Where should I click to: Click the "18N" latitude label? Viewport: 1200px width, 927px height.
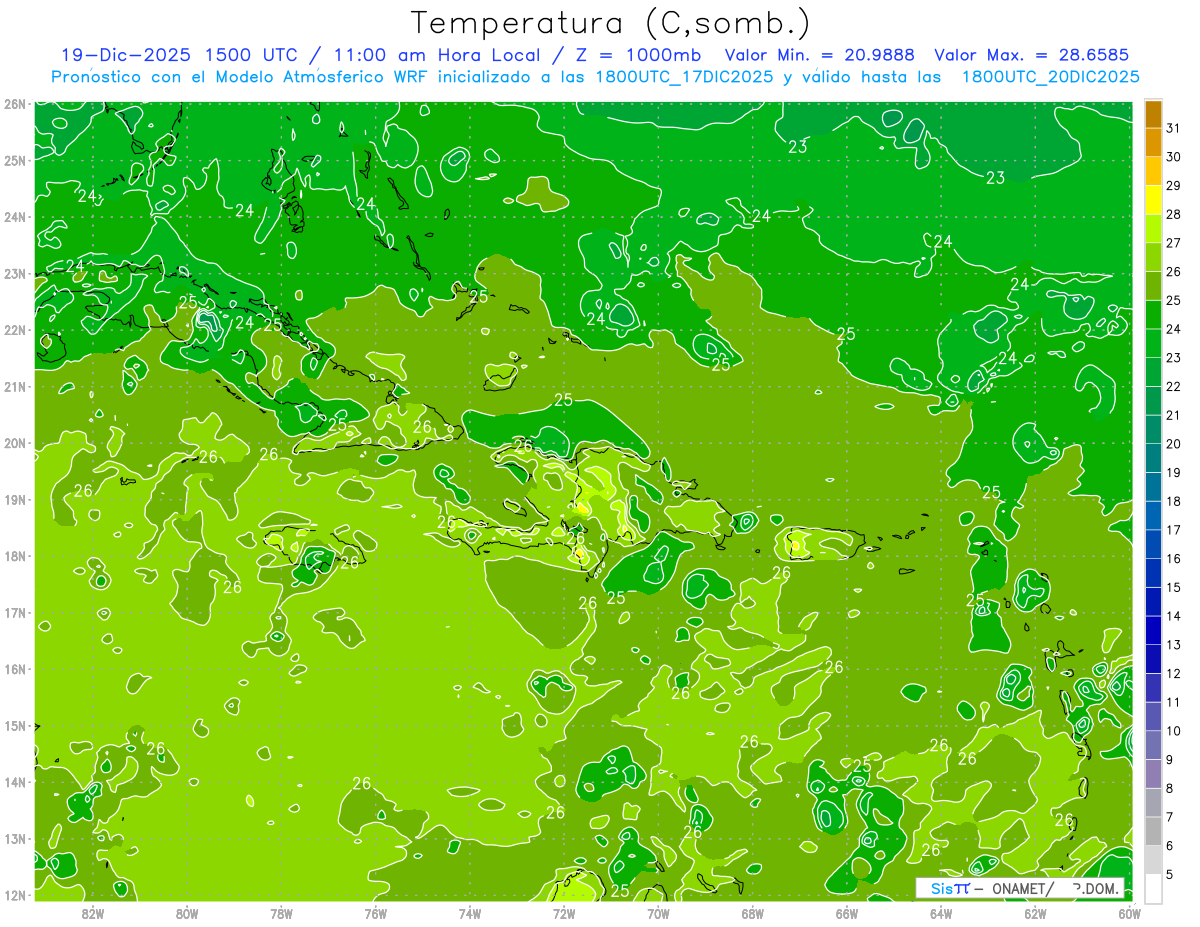[15, 556]
